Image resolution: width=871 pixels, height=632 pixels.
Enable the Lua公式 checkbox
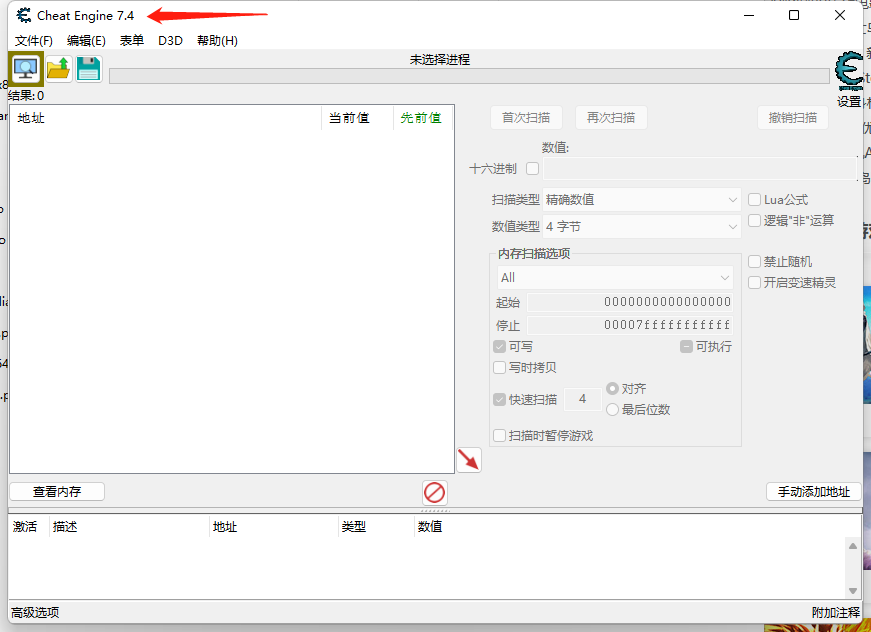pos(754,199)
